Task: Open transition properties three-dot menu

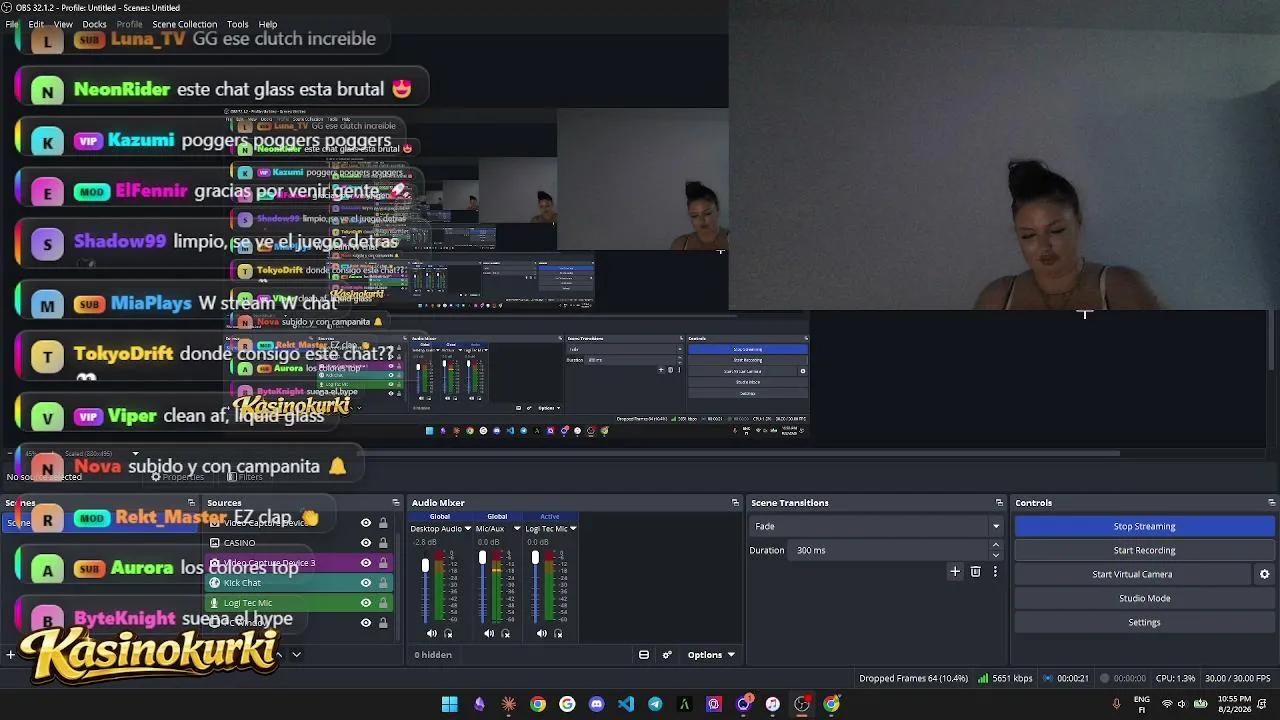Action: pos(995,572)
